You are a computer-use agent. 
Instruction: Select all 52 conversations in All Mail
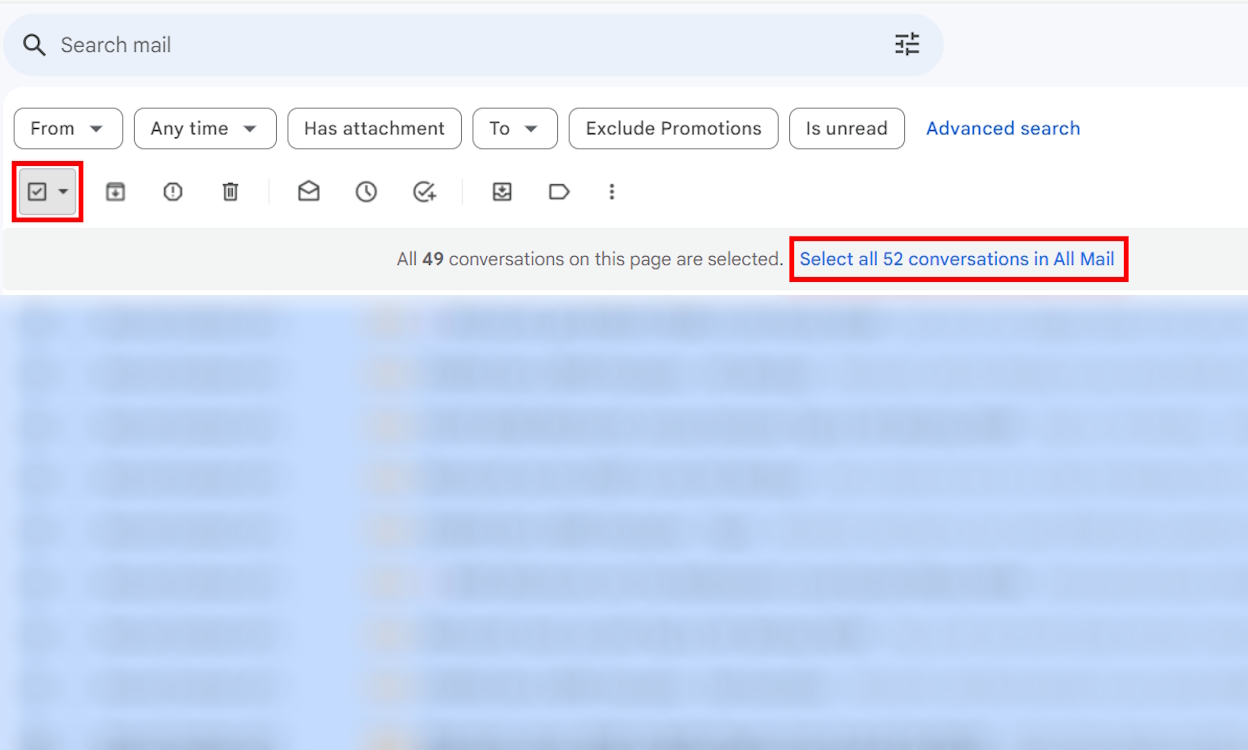956,259
